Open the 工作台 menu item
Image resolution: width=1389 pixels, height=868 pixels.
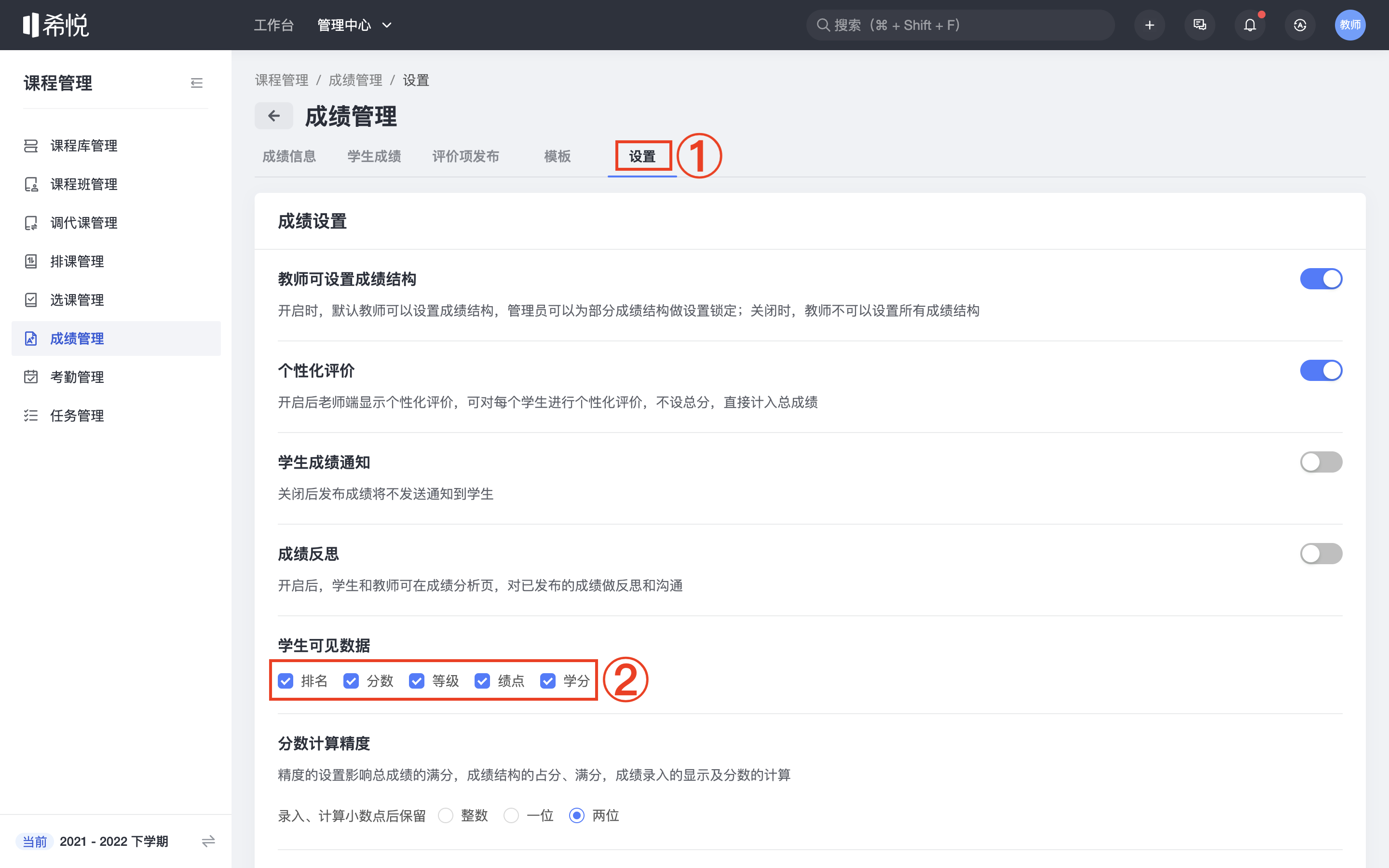click(274, 25)
